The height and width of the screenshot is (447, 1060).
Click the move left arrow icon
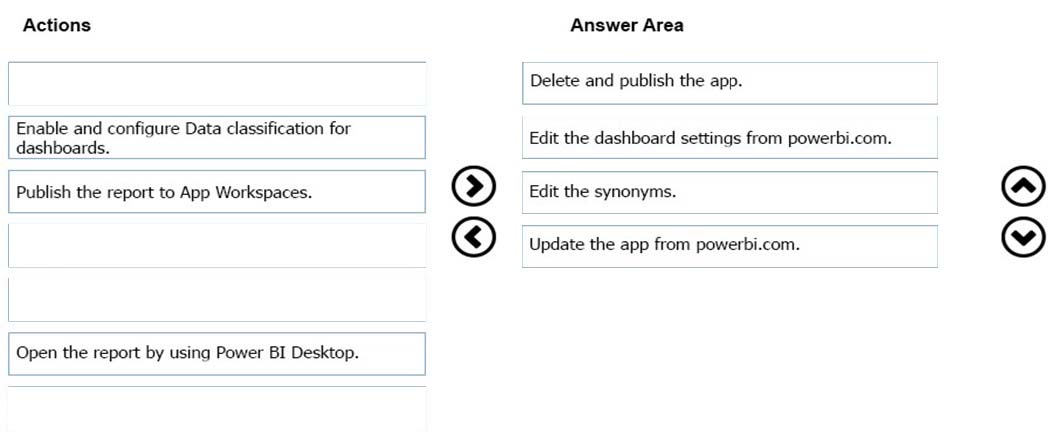click(473, 238)
